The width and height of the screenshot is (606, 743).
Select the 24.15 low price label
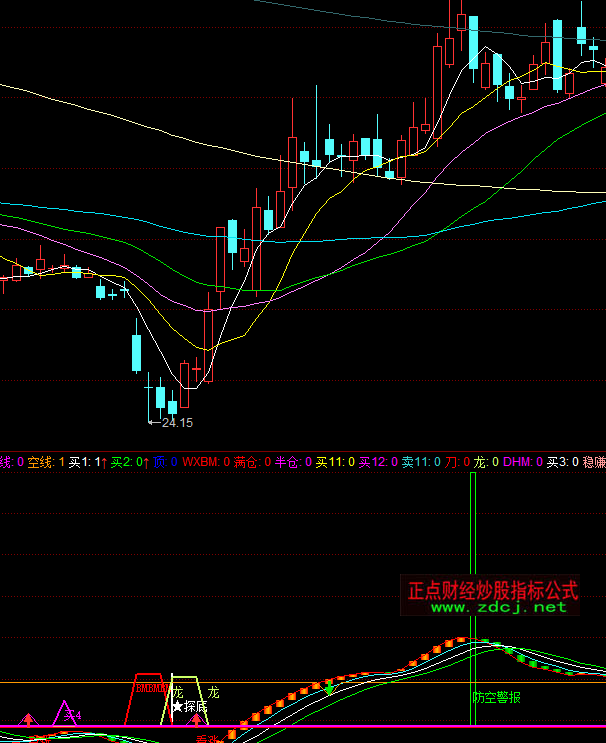(x=176, y=423)
